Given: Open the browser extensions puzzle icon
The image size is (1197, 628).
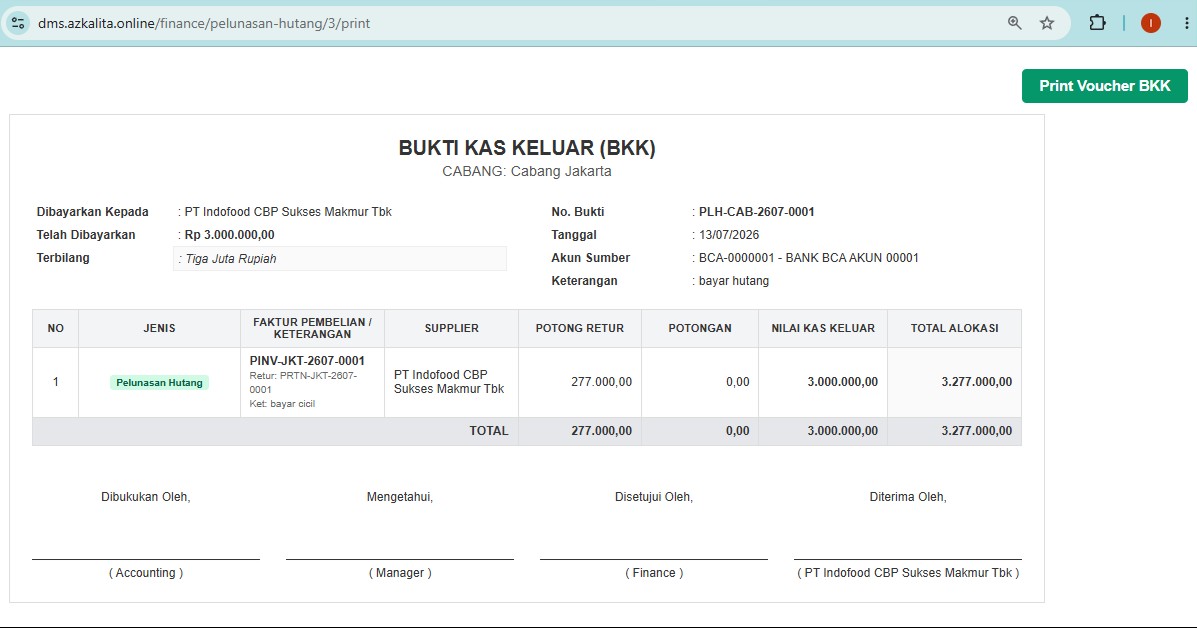Looking at the screenshot, I should [x=1097, y=23].
